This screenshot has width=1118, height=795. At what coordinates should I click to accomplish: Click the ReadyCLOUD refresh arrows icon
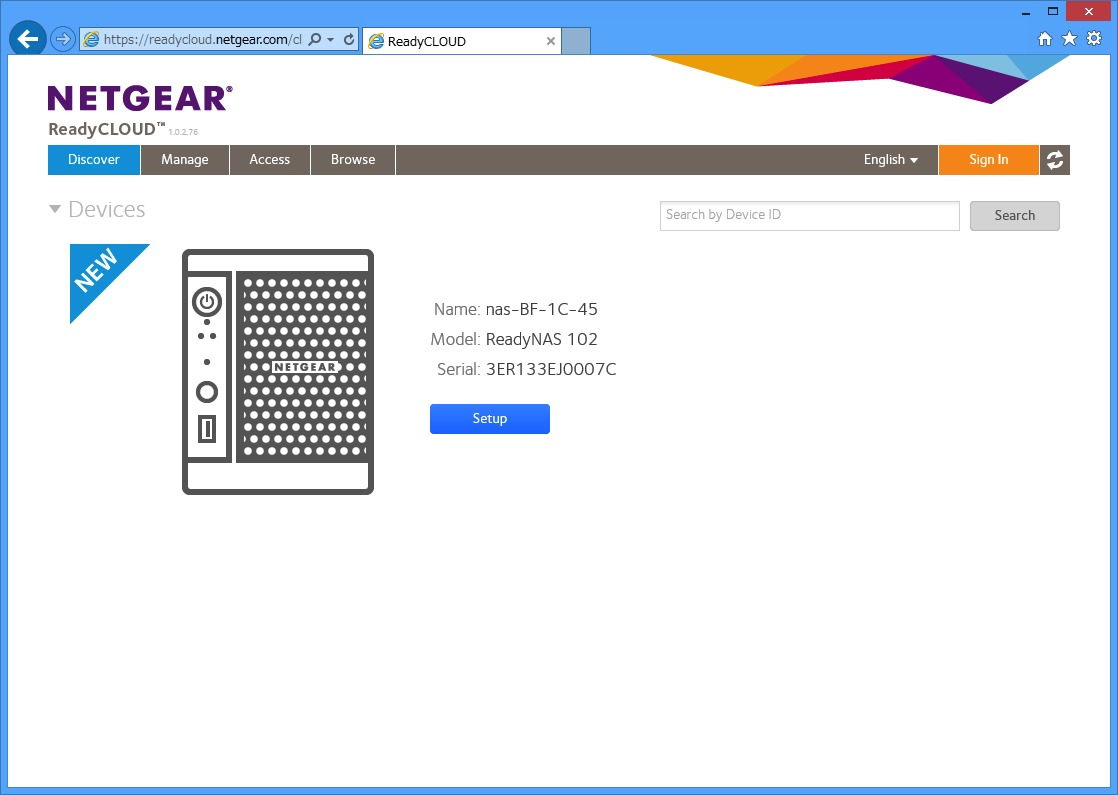pos(1054,160)
